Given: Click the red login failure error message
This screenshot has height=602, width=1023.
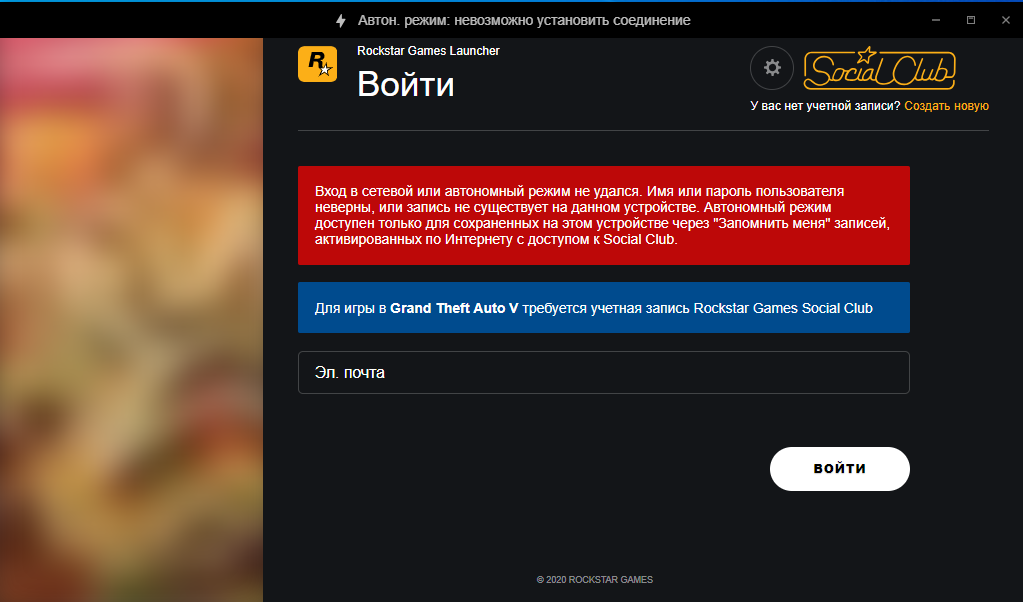Looking at the screenshot, I should pos(603,215).
